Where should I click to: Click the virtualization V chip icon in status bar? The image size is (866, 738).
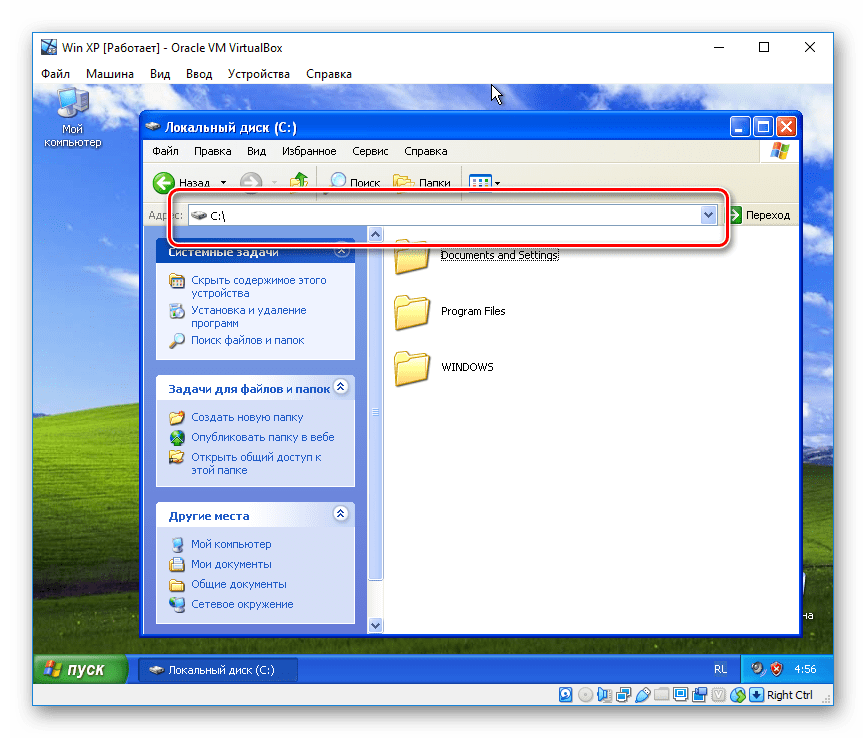718,694
